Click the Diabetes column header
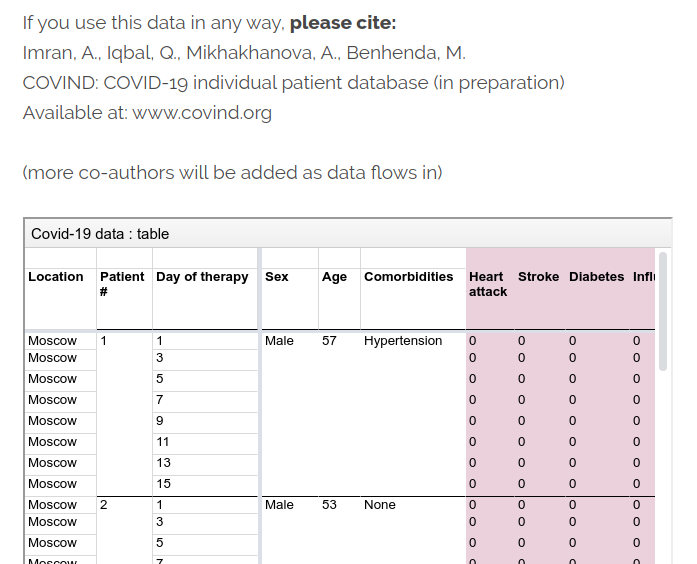The width and height of the screenshot is (697, 564). pos(596,277)
